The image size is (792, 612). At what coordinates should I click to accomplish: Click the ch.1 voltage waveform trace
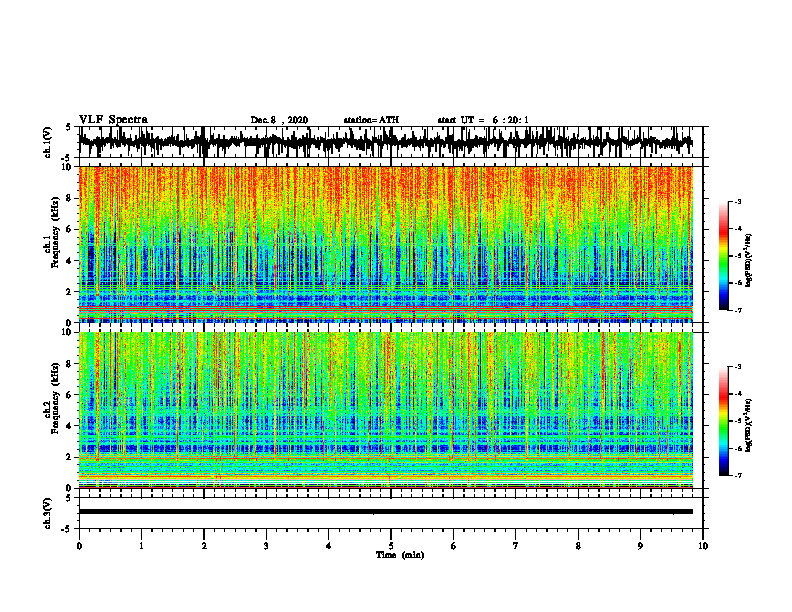[x=385, y=142]
